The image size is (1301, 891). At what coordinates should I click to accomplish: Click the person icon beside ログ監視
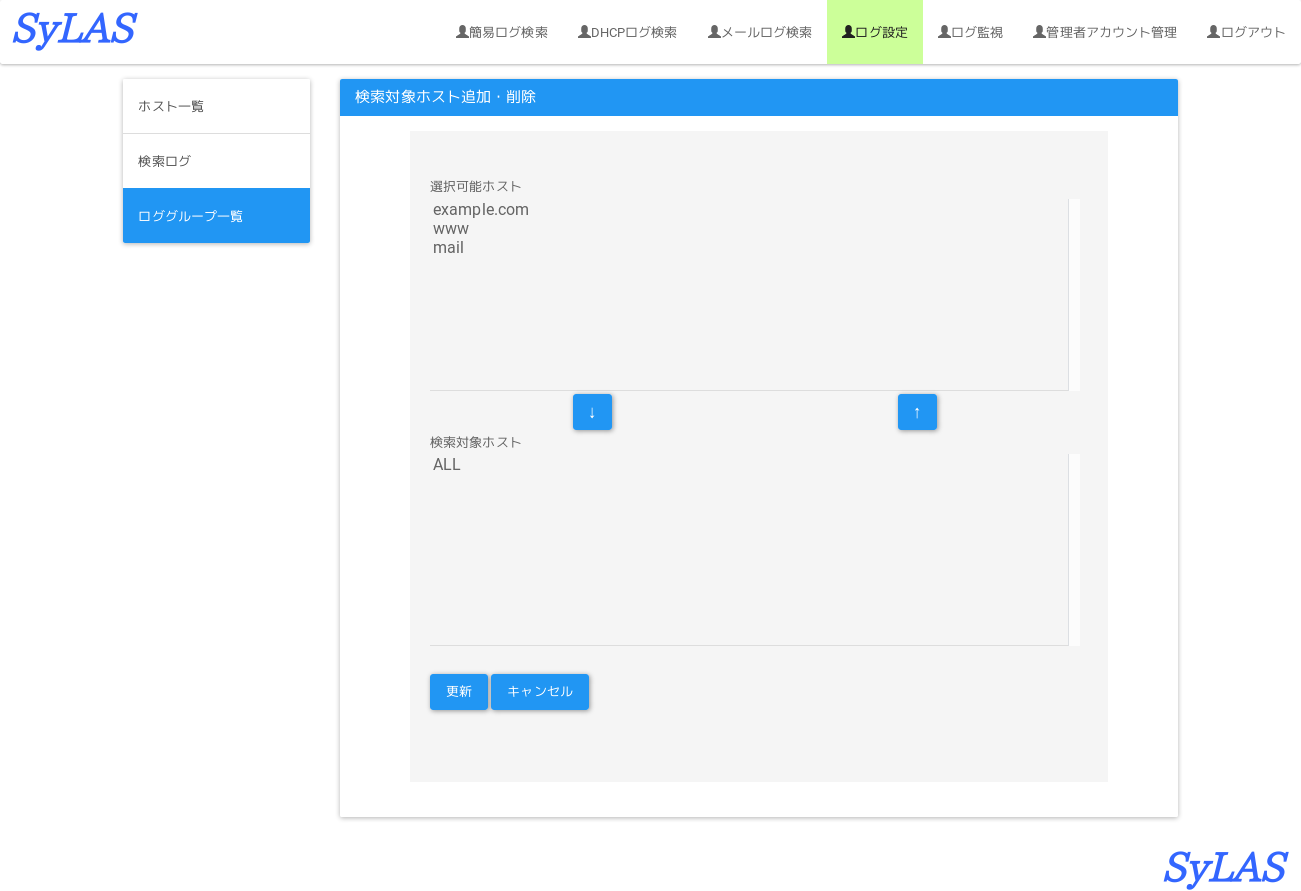(x=944, y=32)
